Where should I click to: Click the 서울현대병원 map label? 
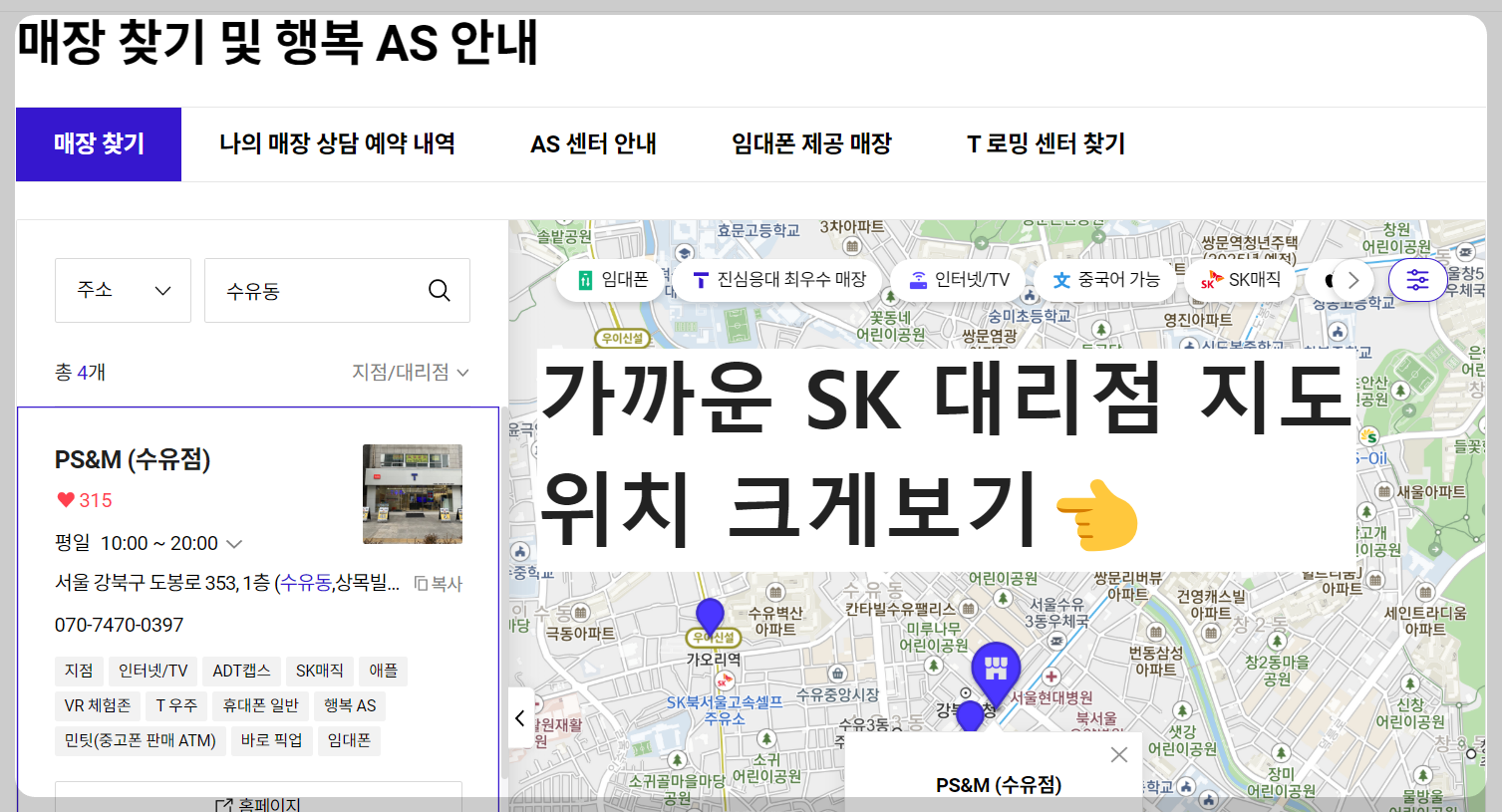click(x=1051, y=697)
